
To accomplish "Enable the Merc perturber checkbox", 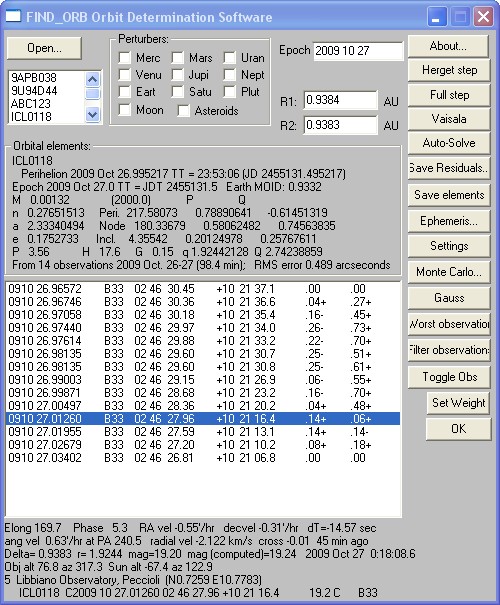I will click(125, 58).
